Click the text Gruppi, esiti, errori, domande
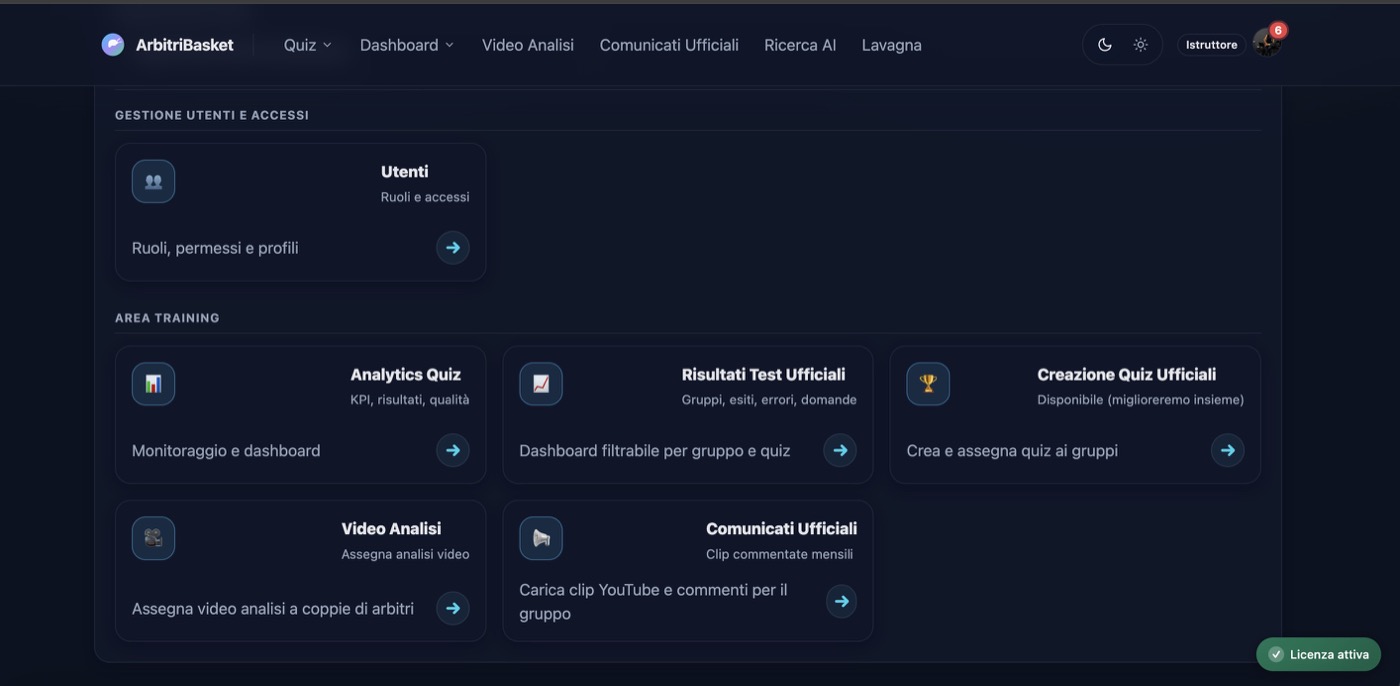This screenshot has width=1400, height=686. (x=769, y=400)
